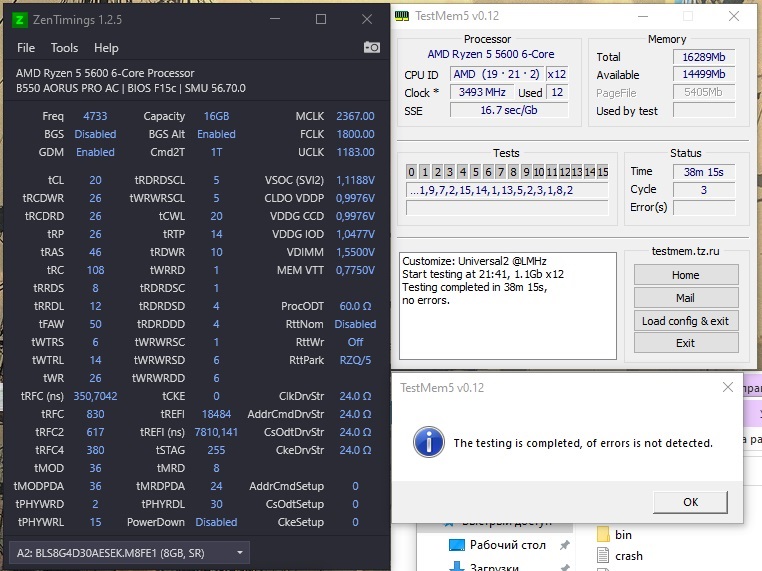The height and width of the screenshot is (571, 762).
Task: Select test number 3 box
Action: point(450,172)
